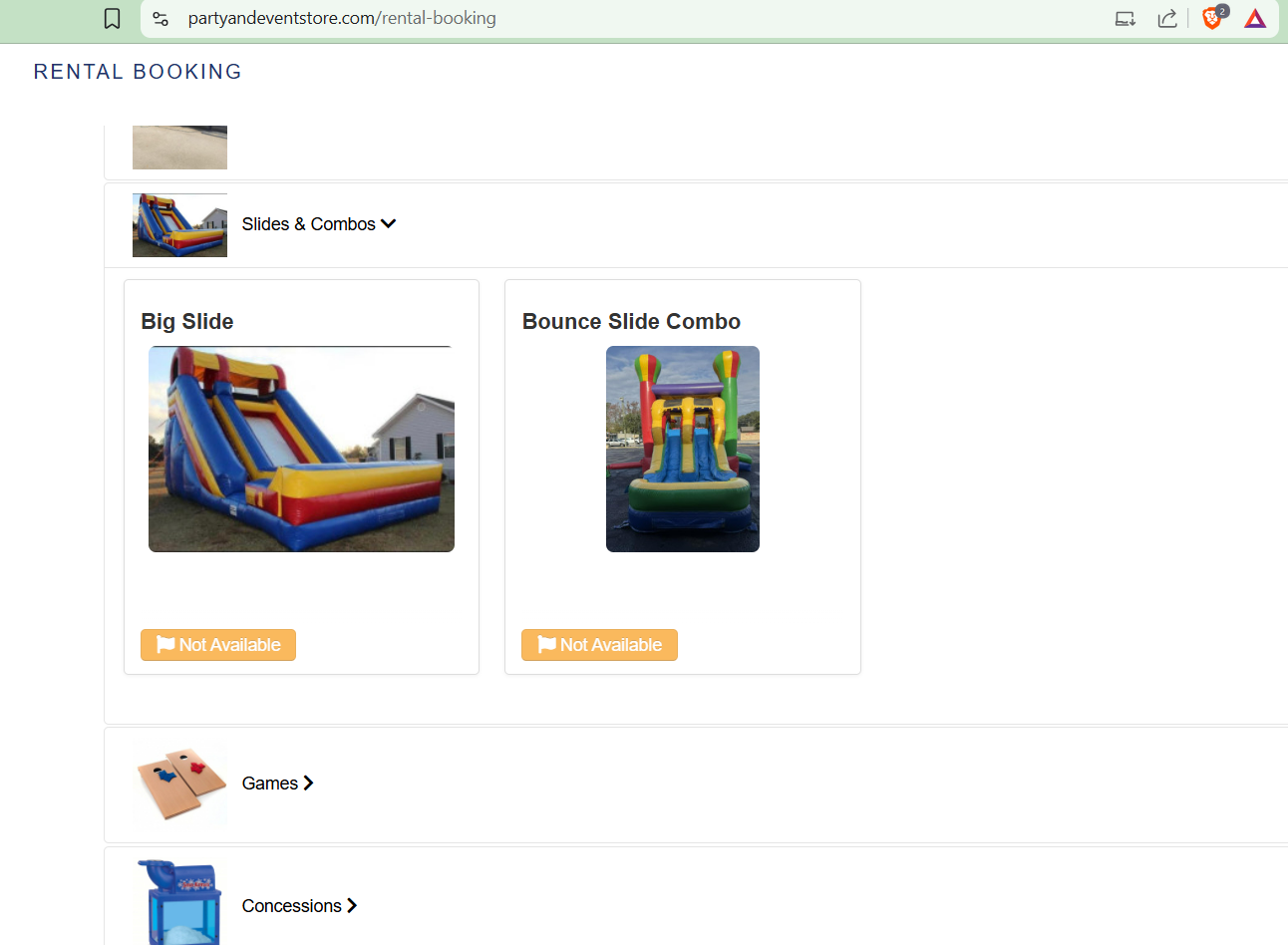
Task: Click the Brave Shields lion icon
Action: coord(1212,17)
